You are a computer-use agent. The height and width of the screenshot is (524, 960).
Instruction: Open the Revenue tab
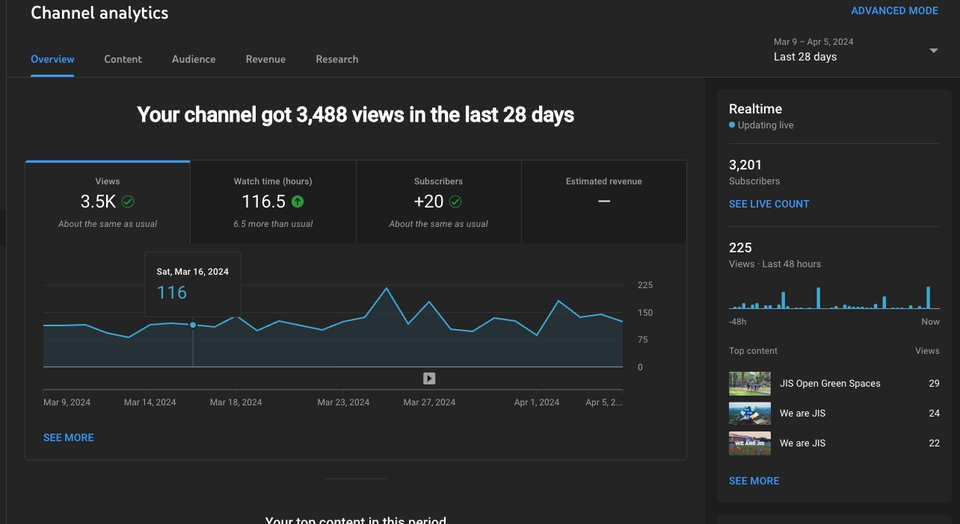coord(266,59)
